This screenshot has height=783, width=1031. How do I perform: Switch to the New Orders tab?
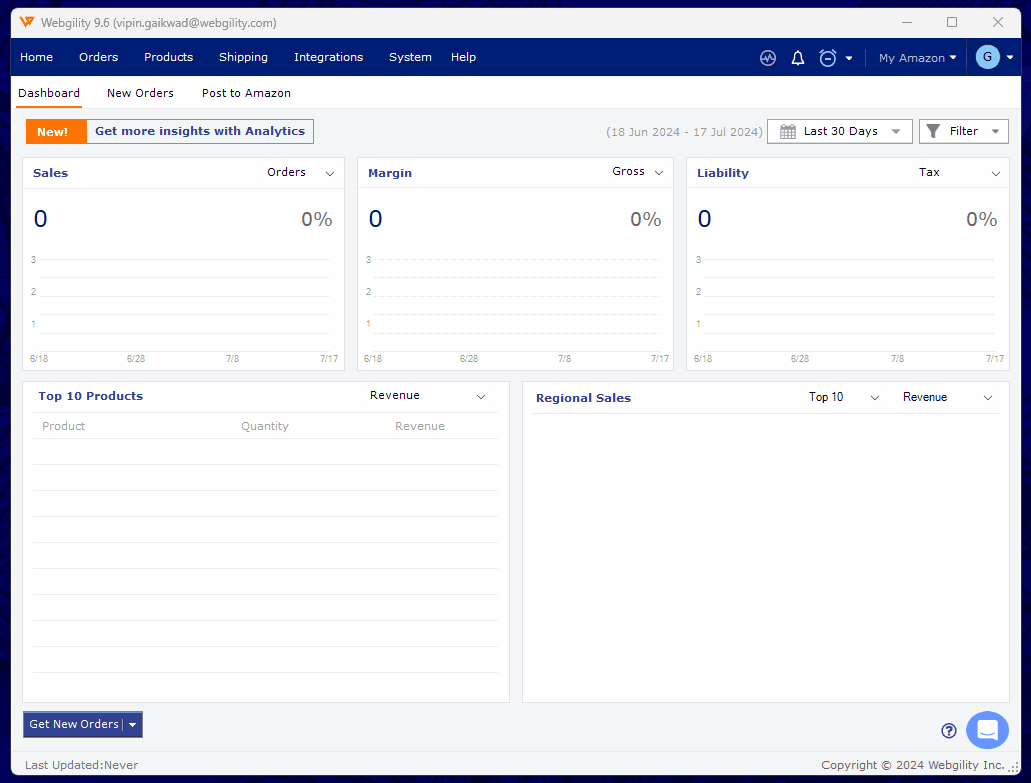pyautogui.click(x=140, y=93)
